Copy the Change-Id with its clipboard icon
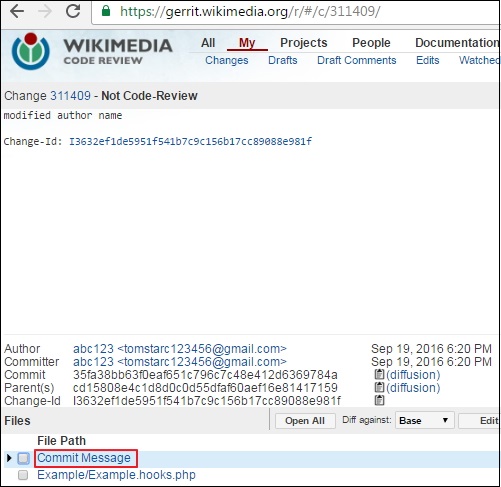Viewport: 501px width, 487px height. [379, 400]
